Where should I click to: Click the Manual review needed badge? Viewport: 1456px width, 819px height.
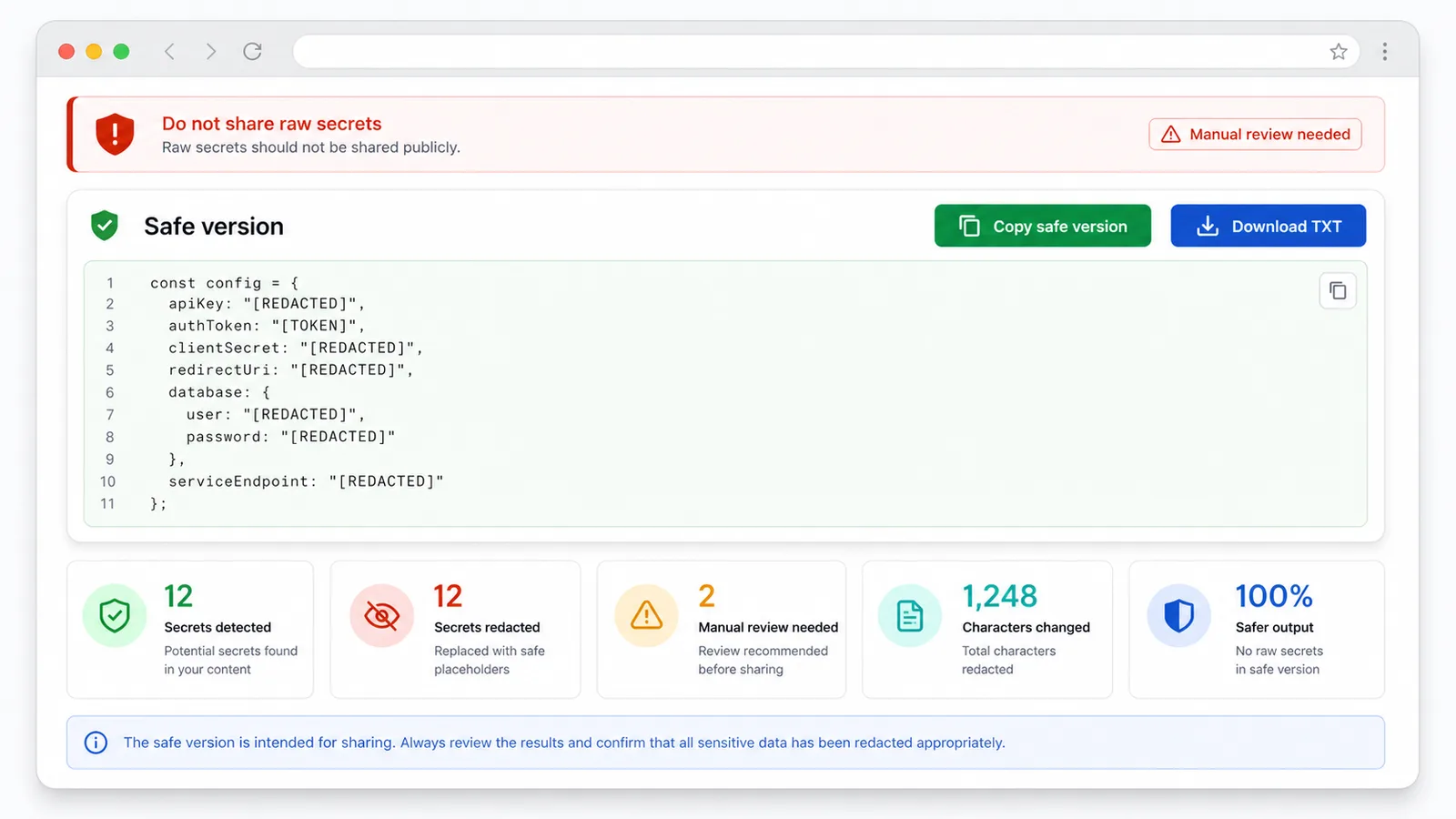point(1255,134)
